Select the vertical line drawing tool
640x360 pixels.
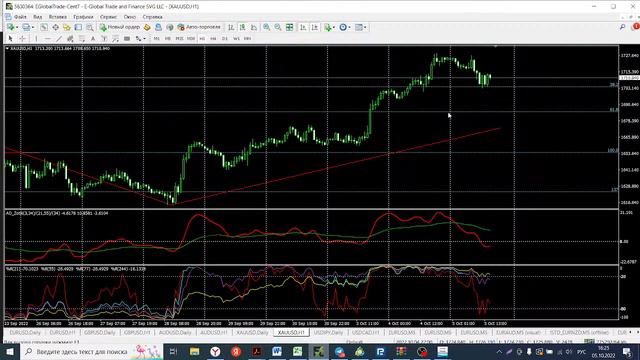tap(36, 38)
